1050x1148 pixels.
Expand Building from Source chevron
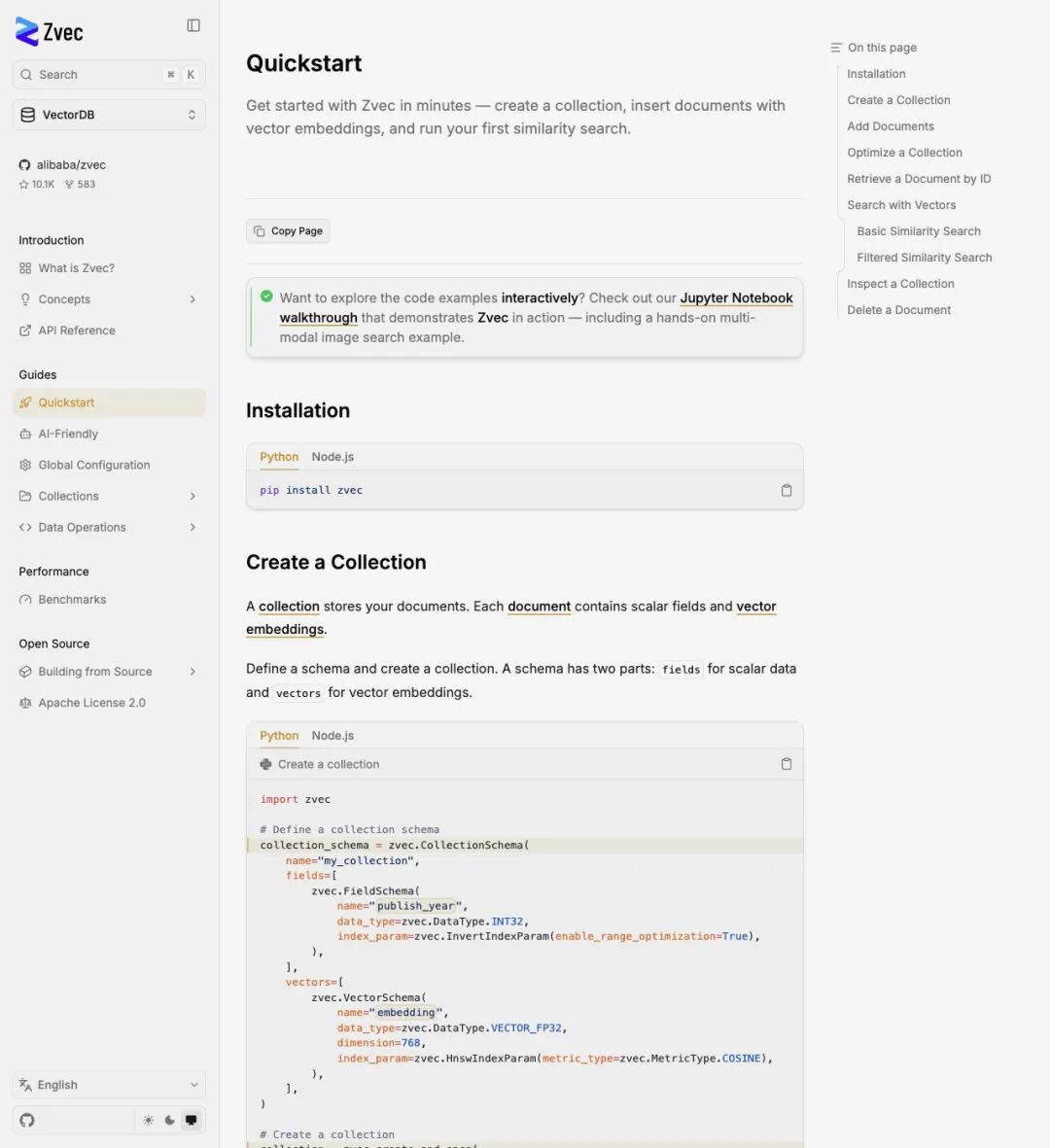pyautogui.click(x=192, y=672)
